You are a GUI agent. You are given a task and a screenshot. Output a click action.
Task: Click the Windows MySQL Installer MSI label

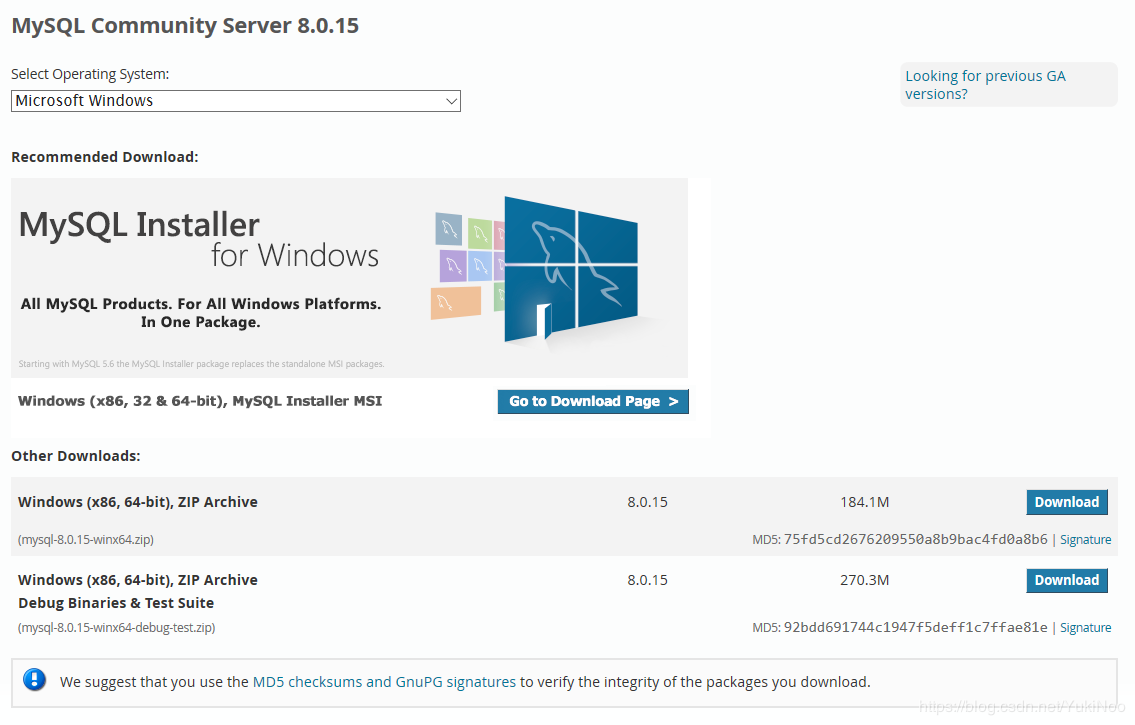200,401
